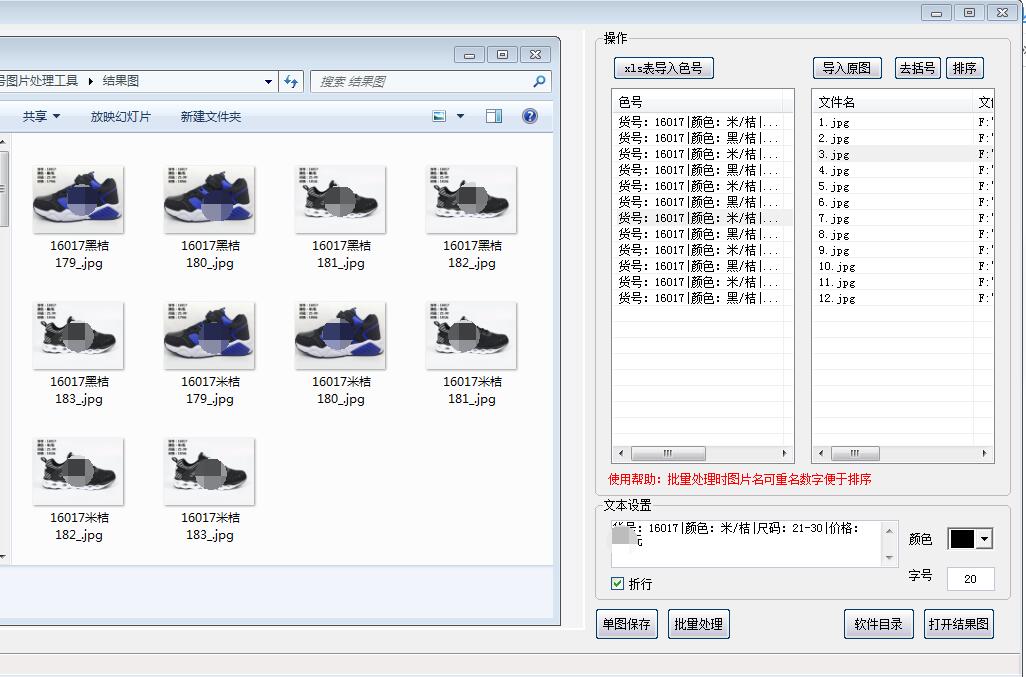The image size is (1026, 677).
Task: Select thumbnail 16017米桔183_jpg
Action: [x=209, y=490]
